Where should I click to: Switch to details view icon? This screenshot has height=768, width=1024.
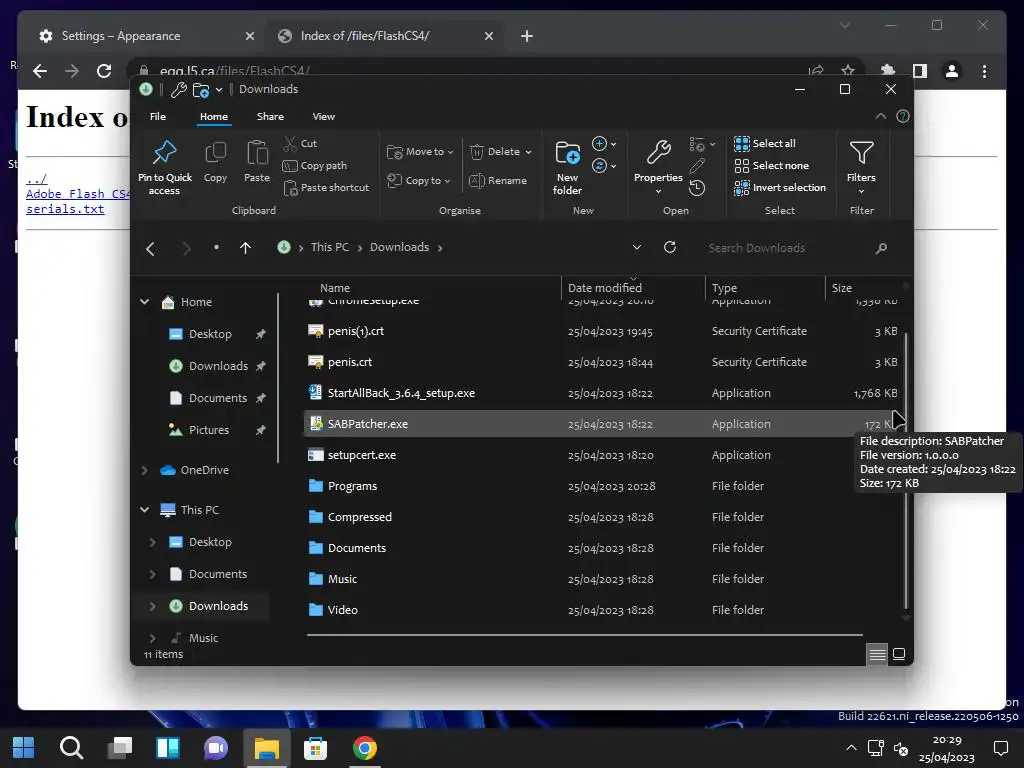[x=877, y=654]
